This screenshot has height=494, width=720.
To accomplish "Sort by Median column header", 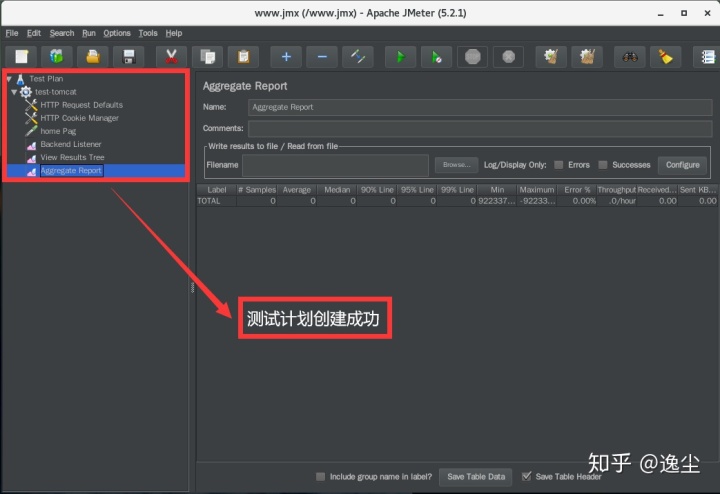I will pos(337,190).
